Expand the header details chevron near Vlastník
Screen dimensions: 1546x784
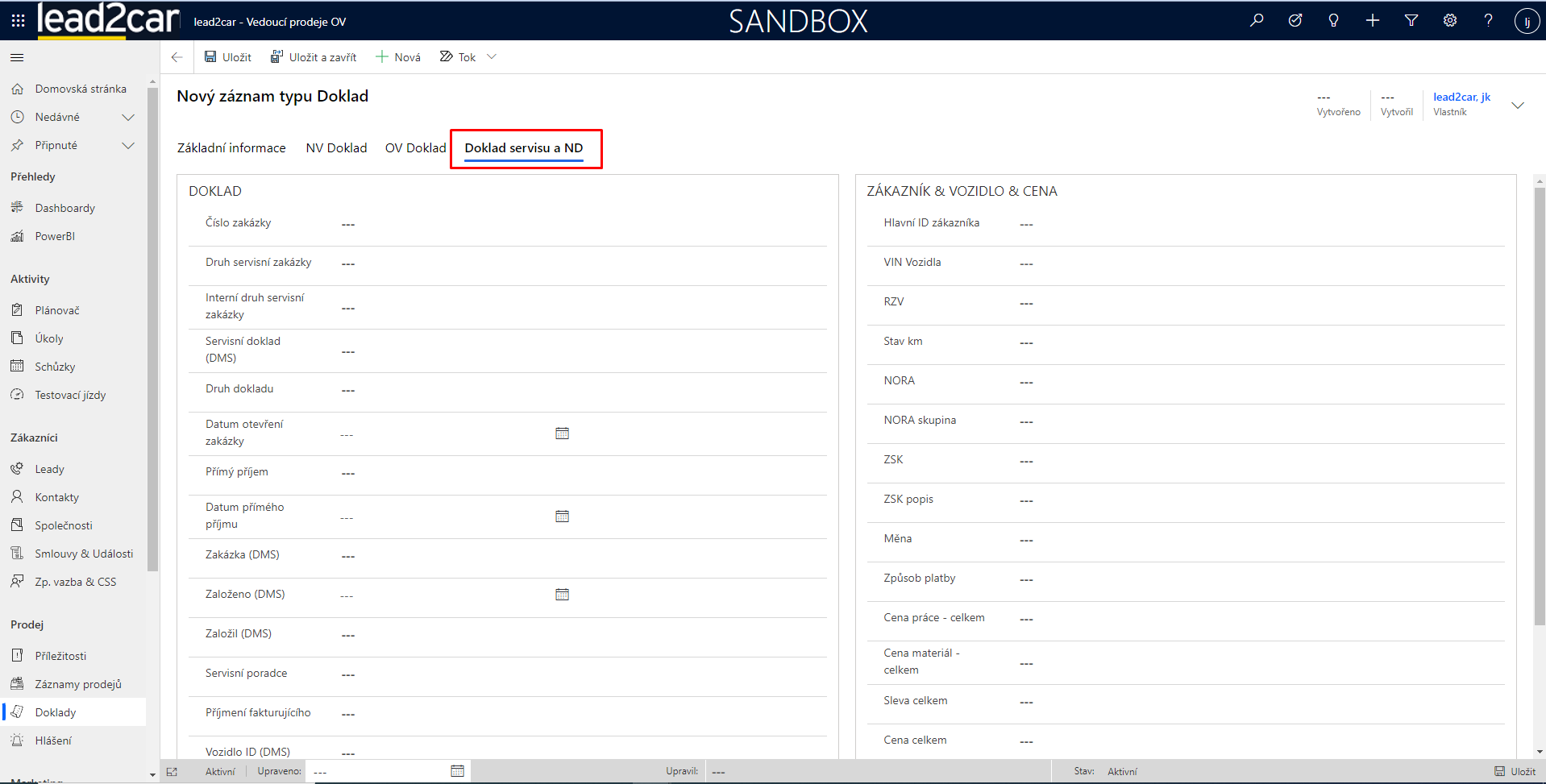click(1518, 106)
